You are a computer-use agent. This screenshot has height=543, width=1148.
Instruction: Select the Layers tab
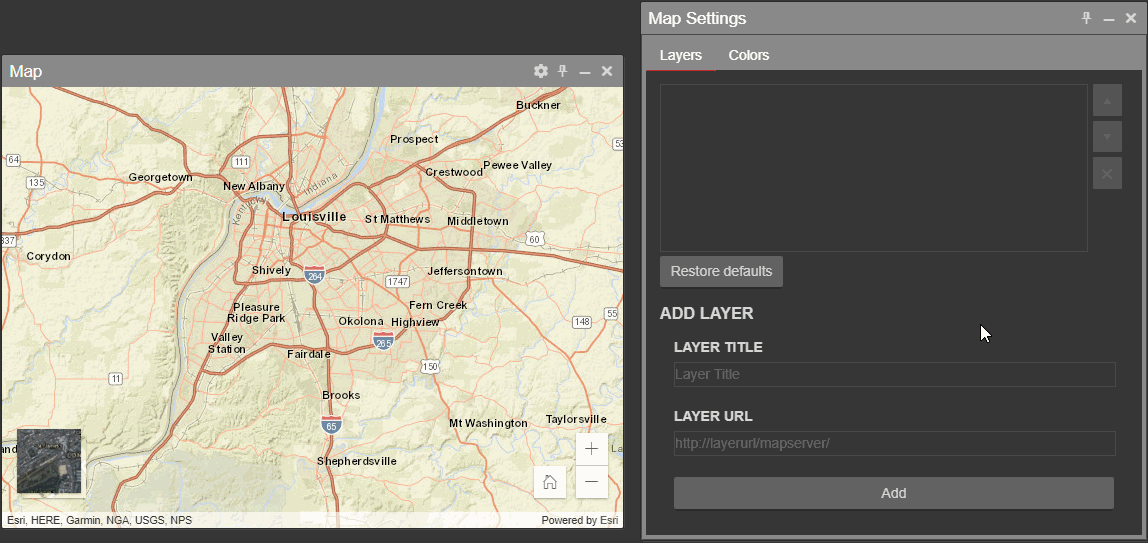[x=680, y=55]
